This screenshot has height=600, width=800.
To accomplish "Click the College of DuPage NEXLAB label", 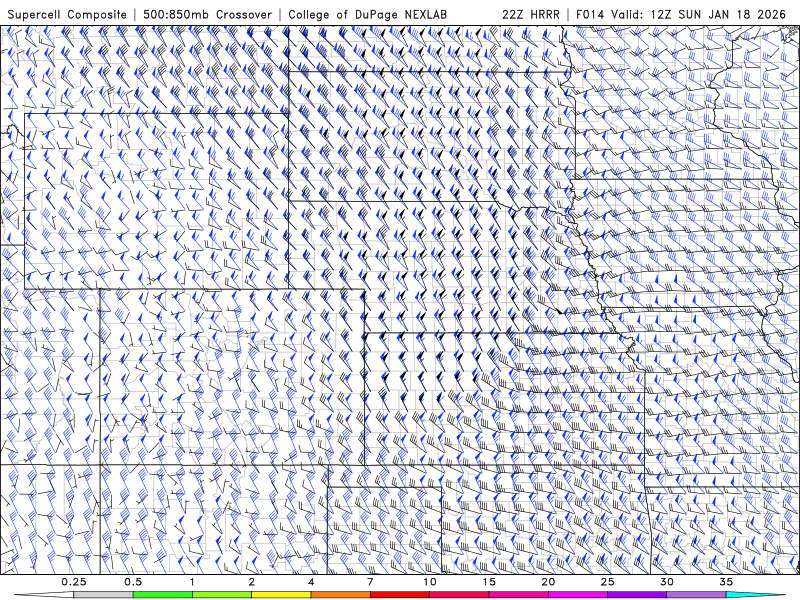I will tap(367, 14).
